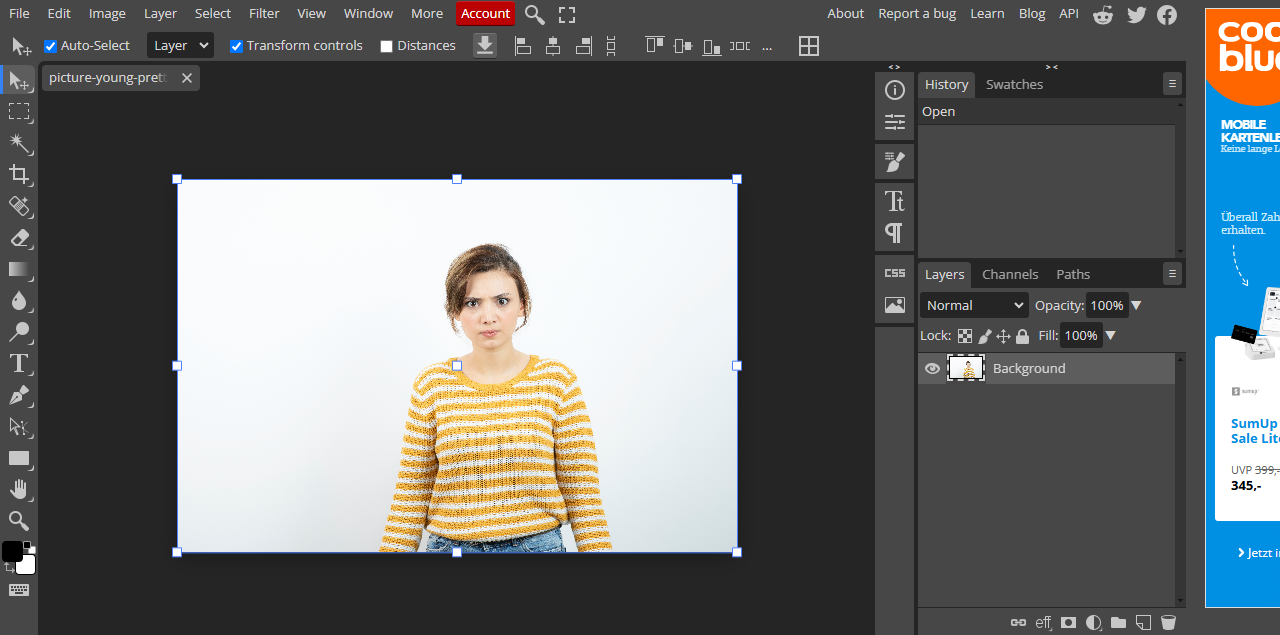Show more alignment options ellipsis
This screenshot has width=1280, height=635.
coord(767,46)
